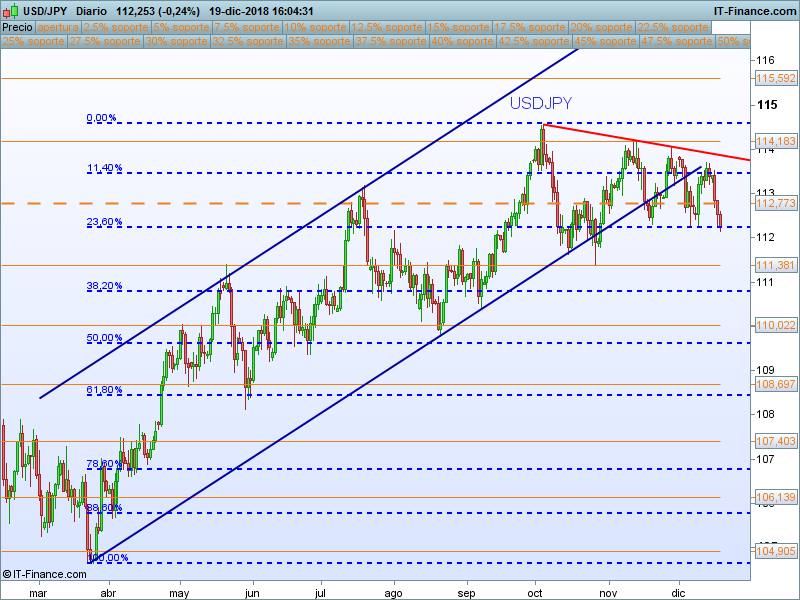Open the 35% soporte tab
The image size is (800, 600).
pos(319,41)
